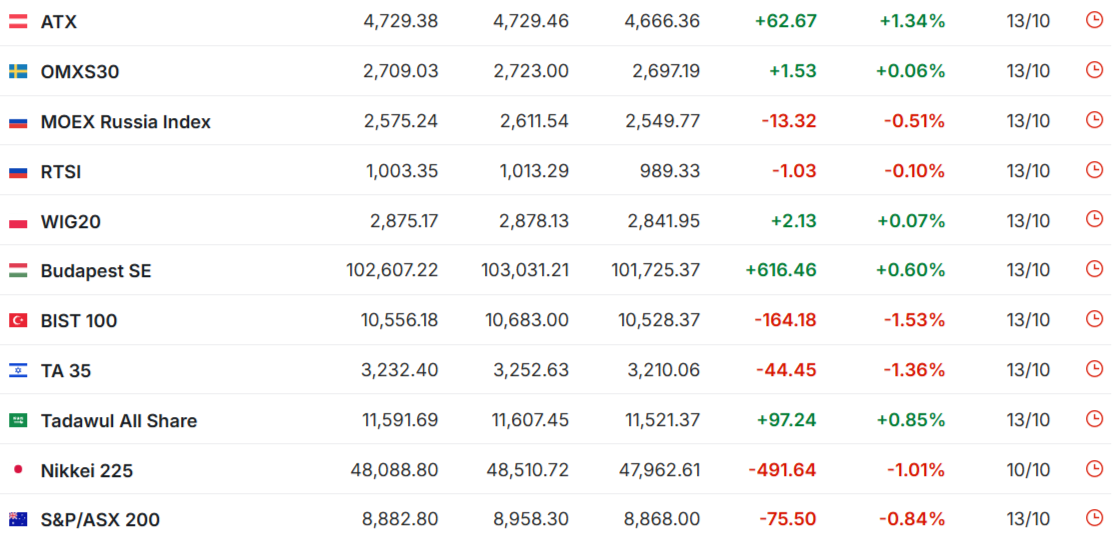Click the Israel flag beside TA 35

[18, 371]
